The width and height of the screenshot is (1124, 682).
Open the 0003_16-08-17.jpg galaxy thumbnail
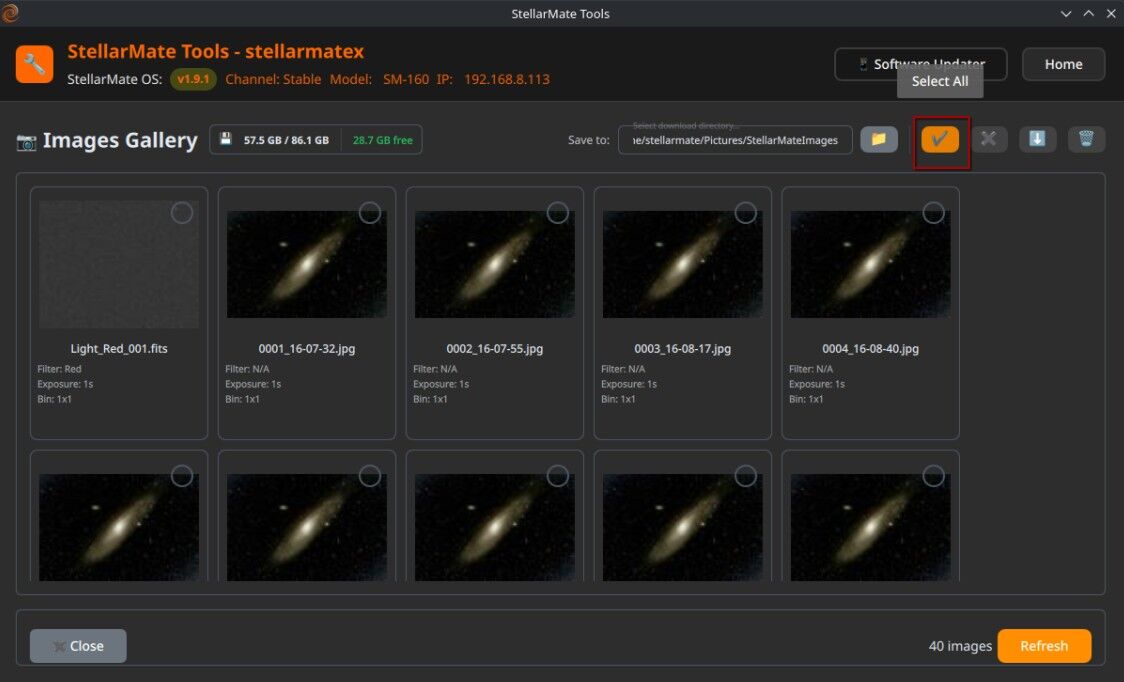682,264
